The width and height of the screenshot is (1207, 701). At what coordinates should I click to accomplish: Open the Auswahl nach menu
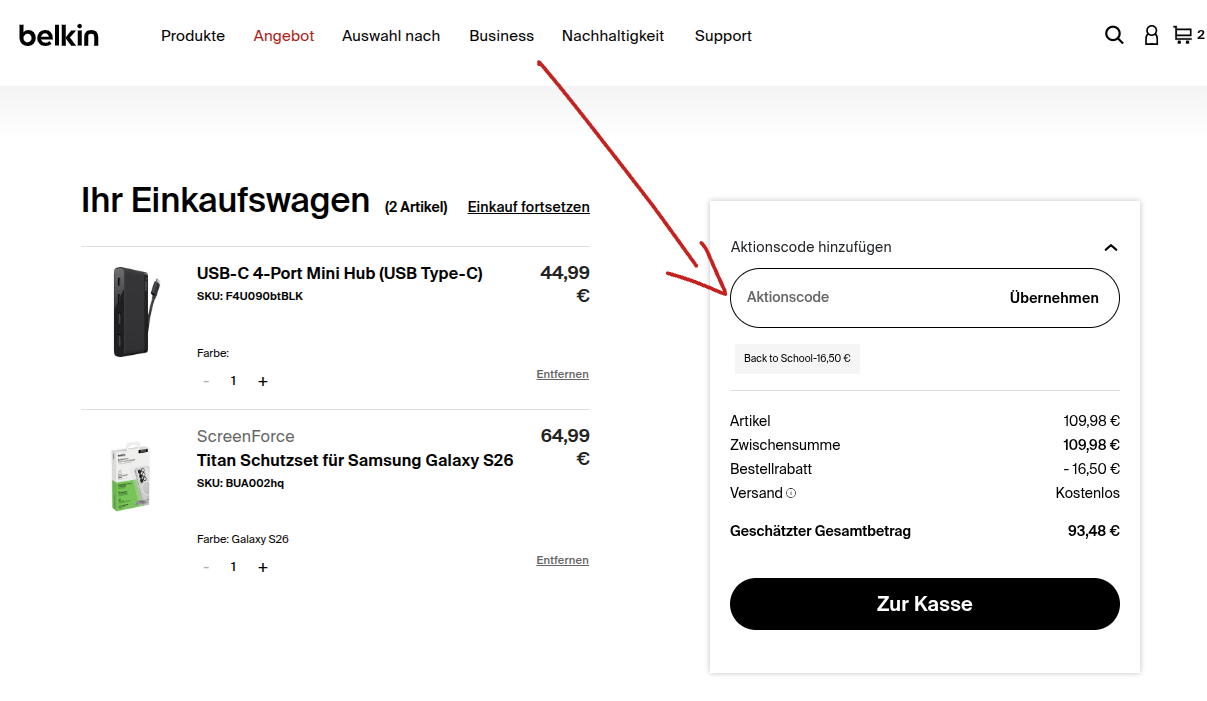pyautogui.click(x=391, y=35)
